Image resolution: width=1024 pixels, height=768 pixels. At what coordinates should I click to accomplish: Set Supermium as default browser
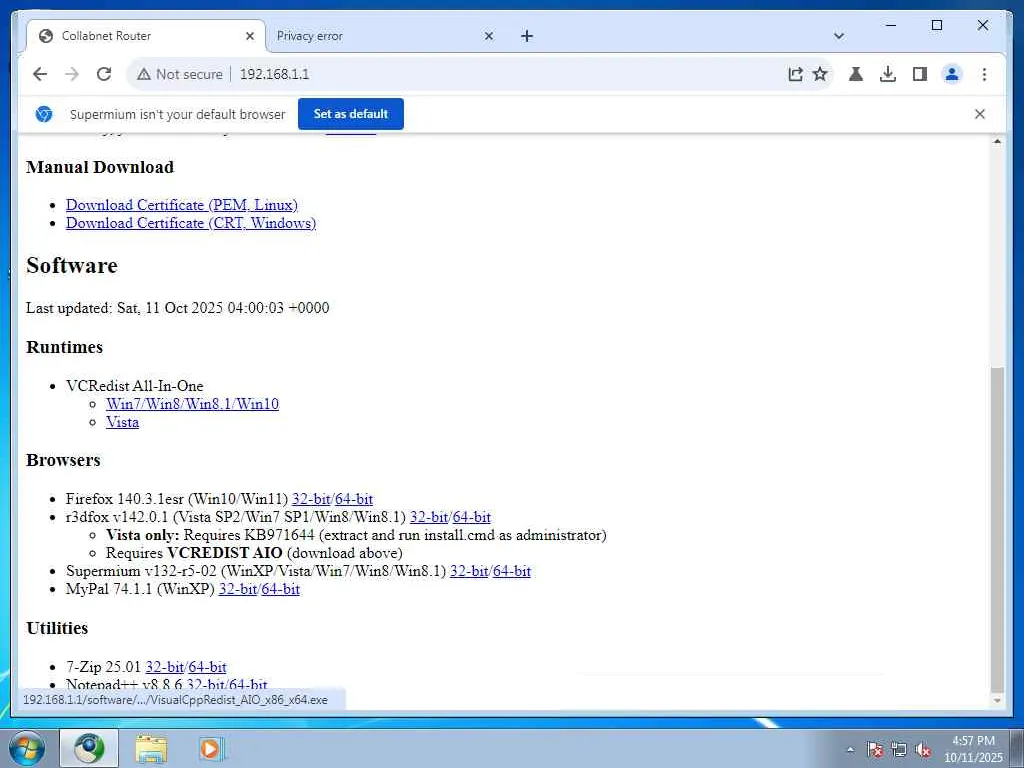(351, 114)
